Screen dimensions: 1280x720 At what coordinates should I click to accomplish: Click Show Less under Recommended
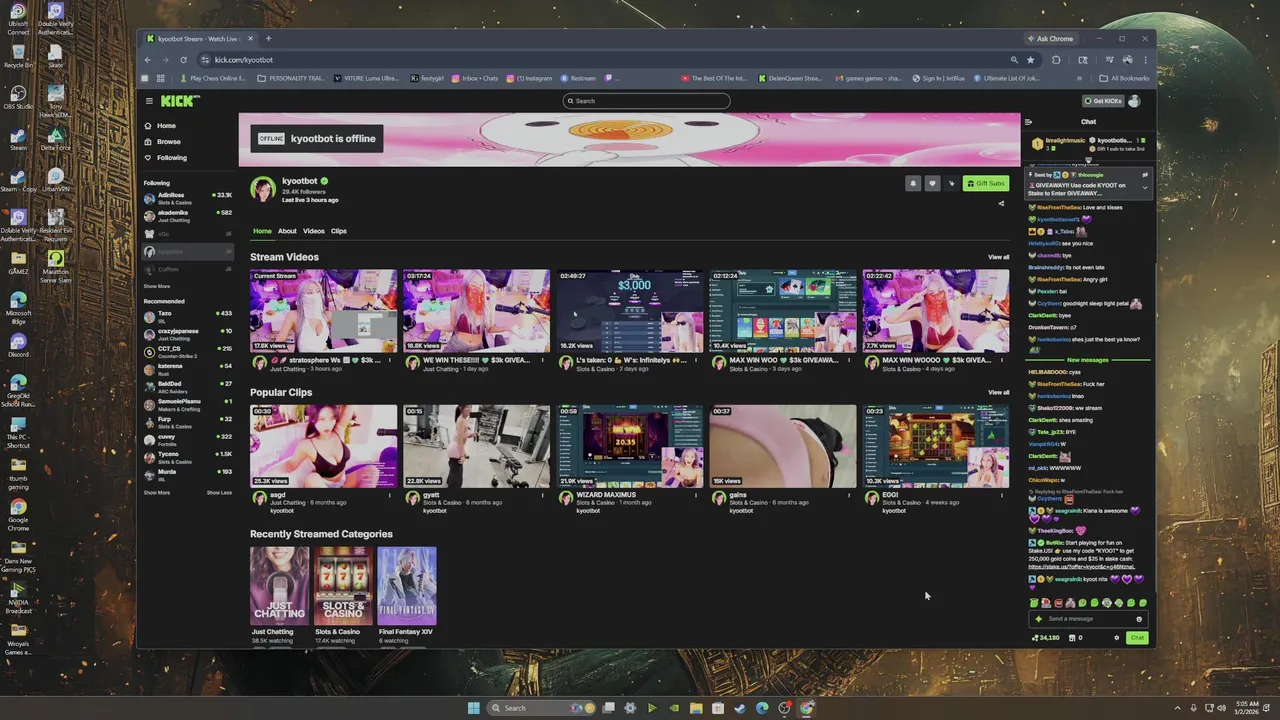click(x=219, y=492)
